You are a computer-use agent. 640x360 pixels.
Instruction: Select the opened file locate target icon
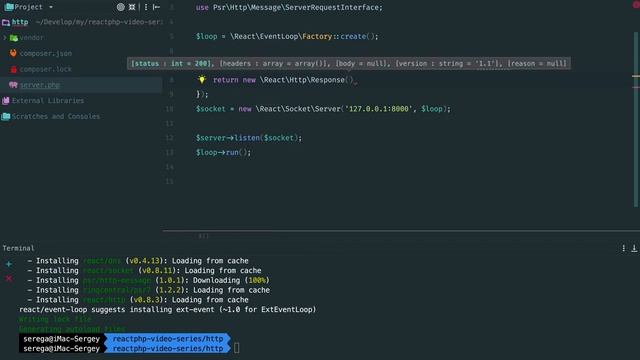(120, 7)
